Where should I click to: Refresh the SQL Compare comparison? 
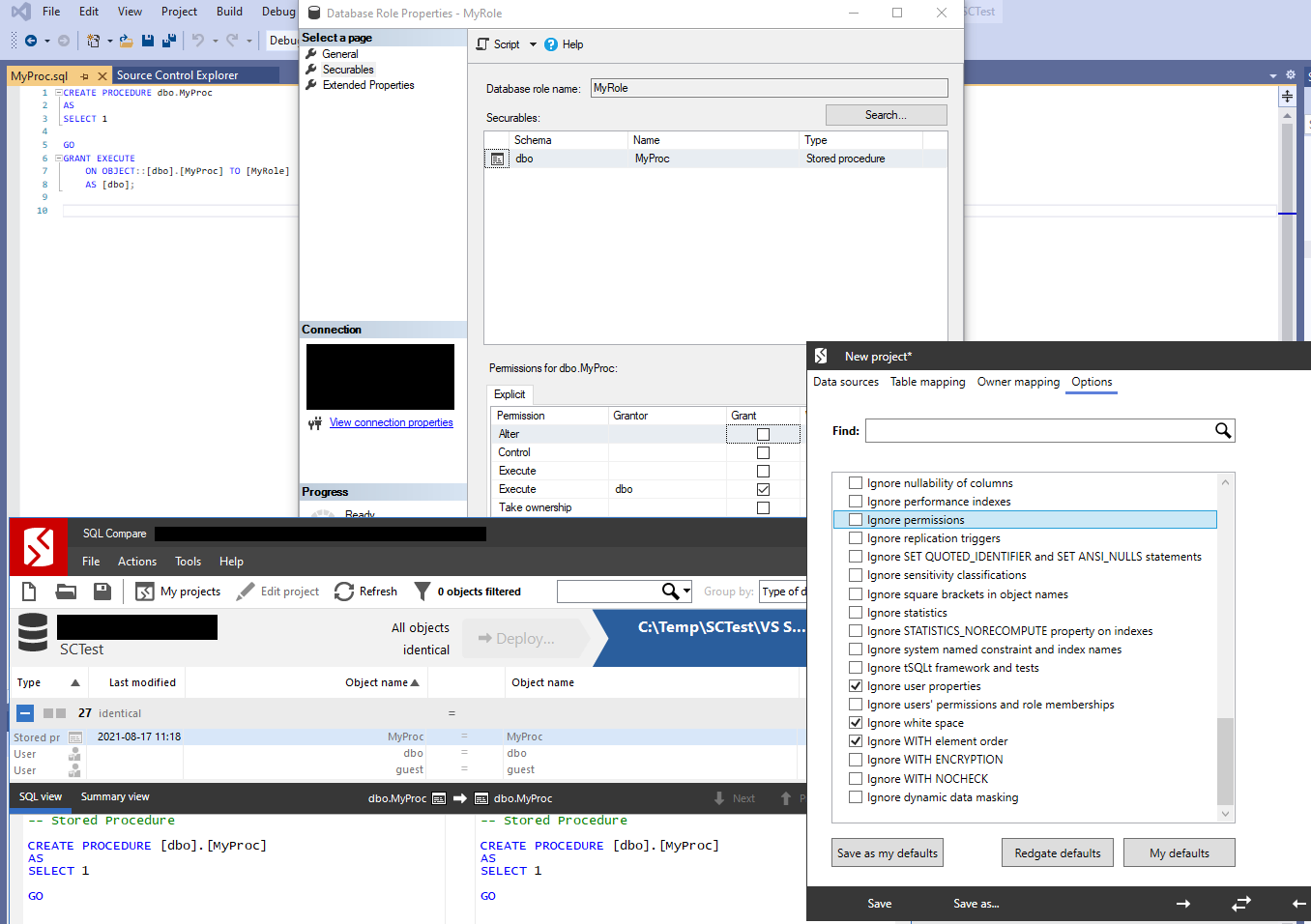[x=365, y=592]
